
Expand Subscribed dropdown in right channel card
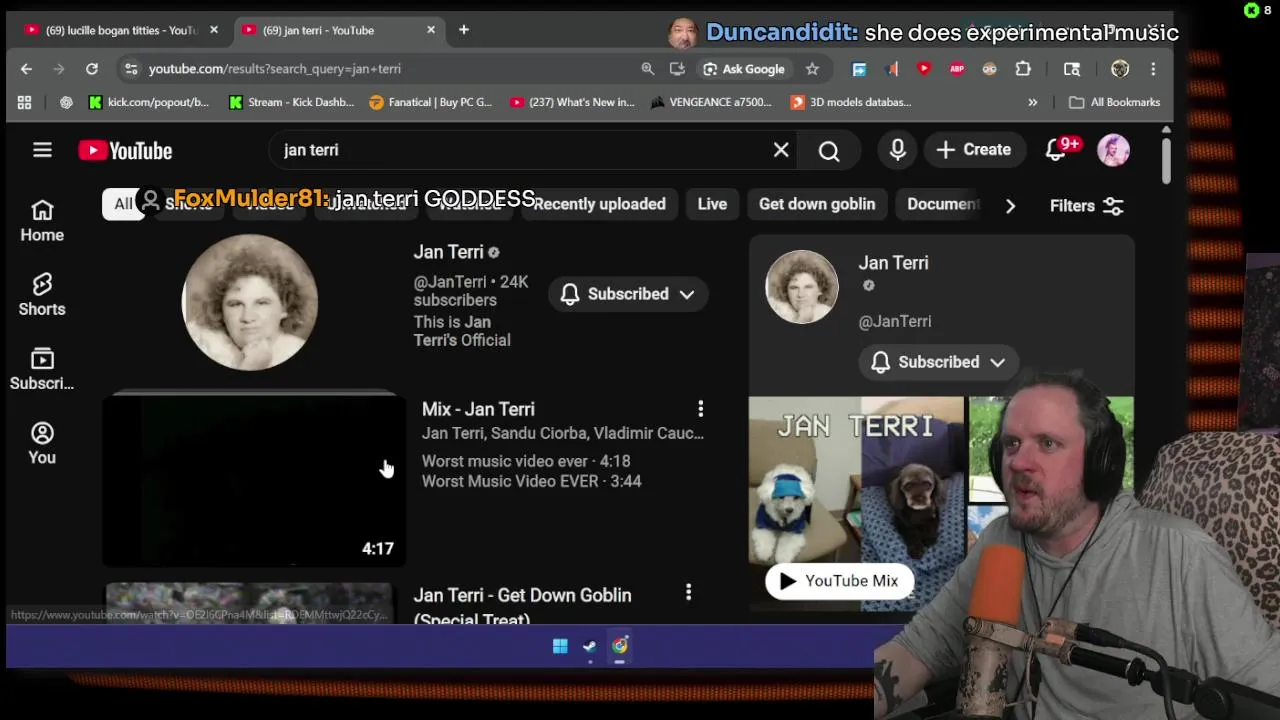click(938, 362)
